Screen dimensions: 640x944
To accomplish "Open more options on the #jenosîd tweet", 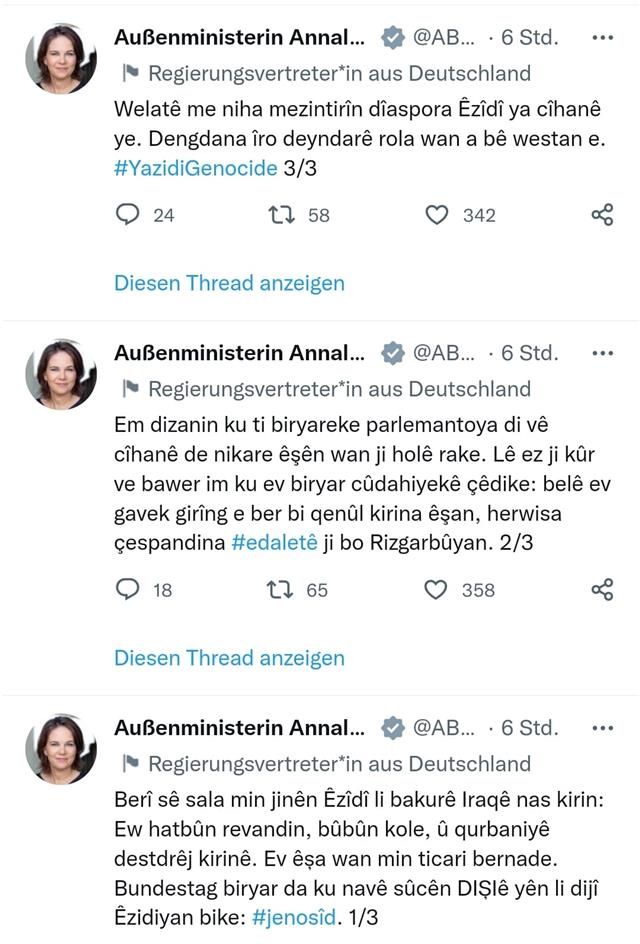I will [x=602, y=728].
